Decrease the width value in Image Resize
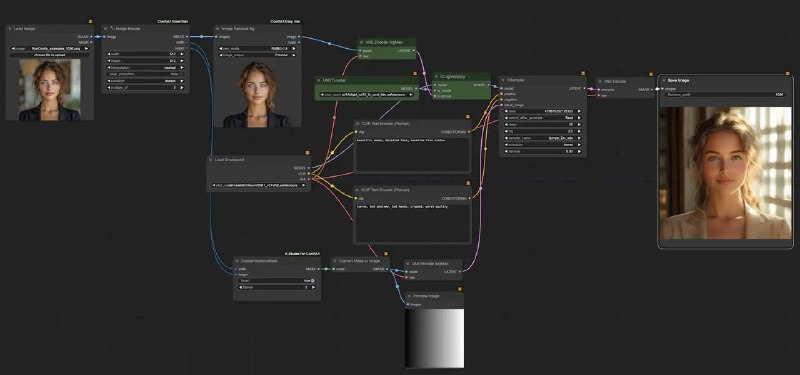Viewport: 800px width, 375px height. tap(110, 54)
